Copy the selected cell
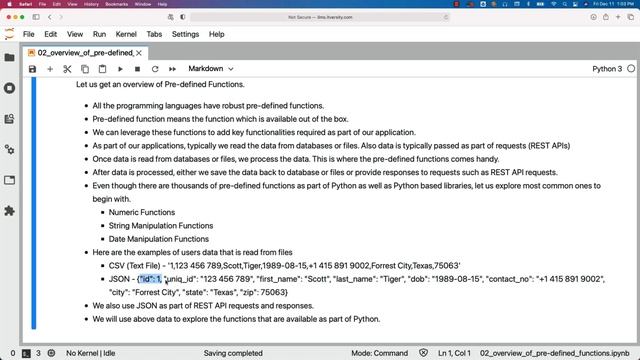 pos(85,69)
